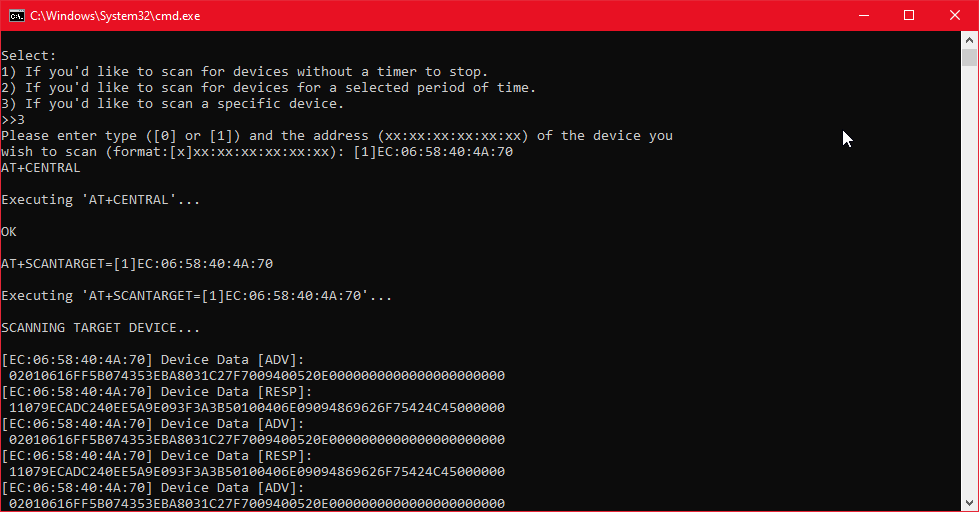979x512 pixels.
Task: Click the first hex payload starting with 02010616FF
Action: [257, 376]
